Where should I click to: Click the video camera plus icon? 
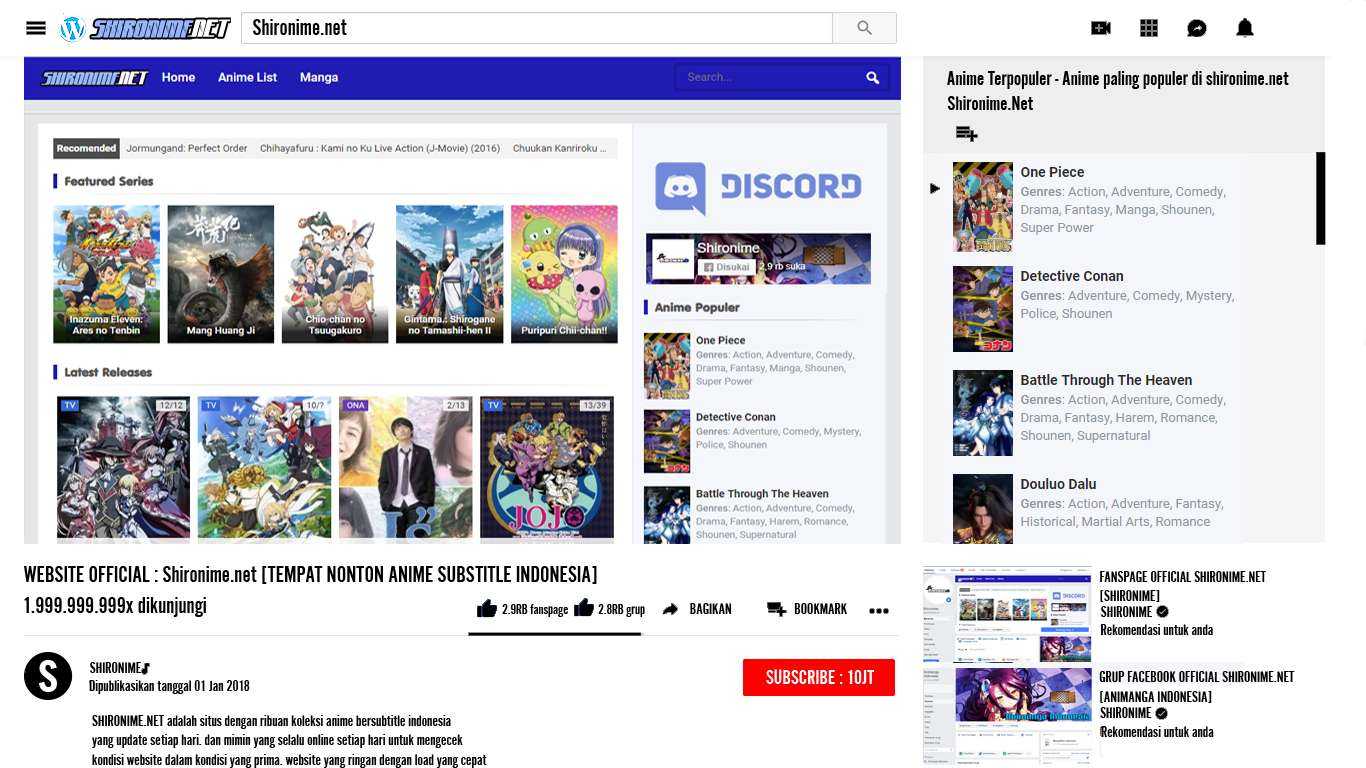pos(1101,28)
